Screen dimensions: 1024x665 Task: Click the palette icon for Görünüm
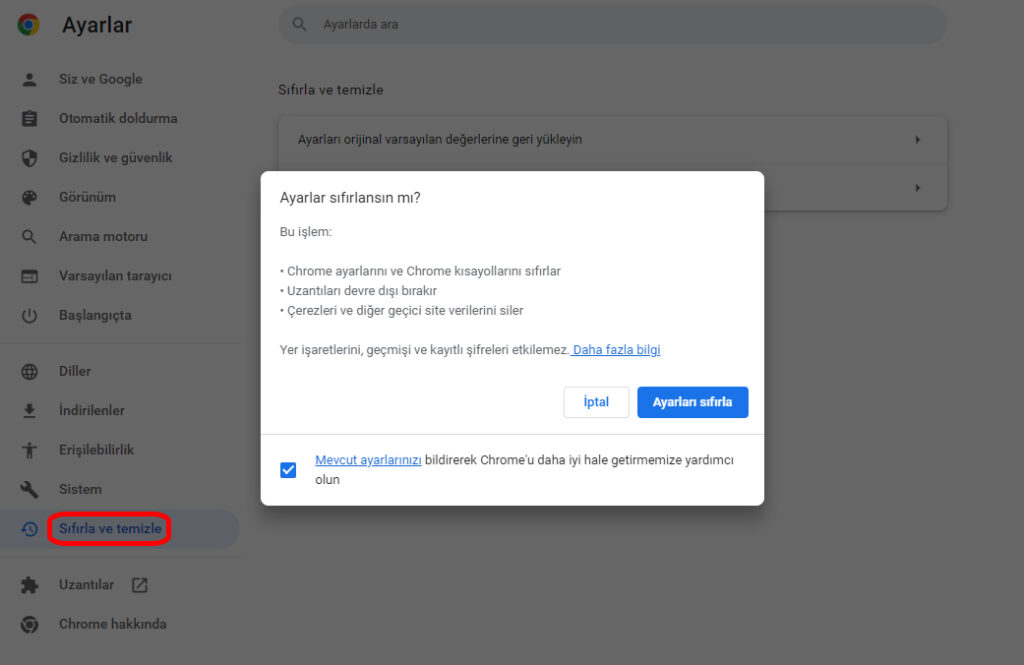point(29,197)
